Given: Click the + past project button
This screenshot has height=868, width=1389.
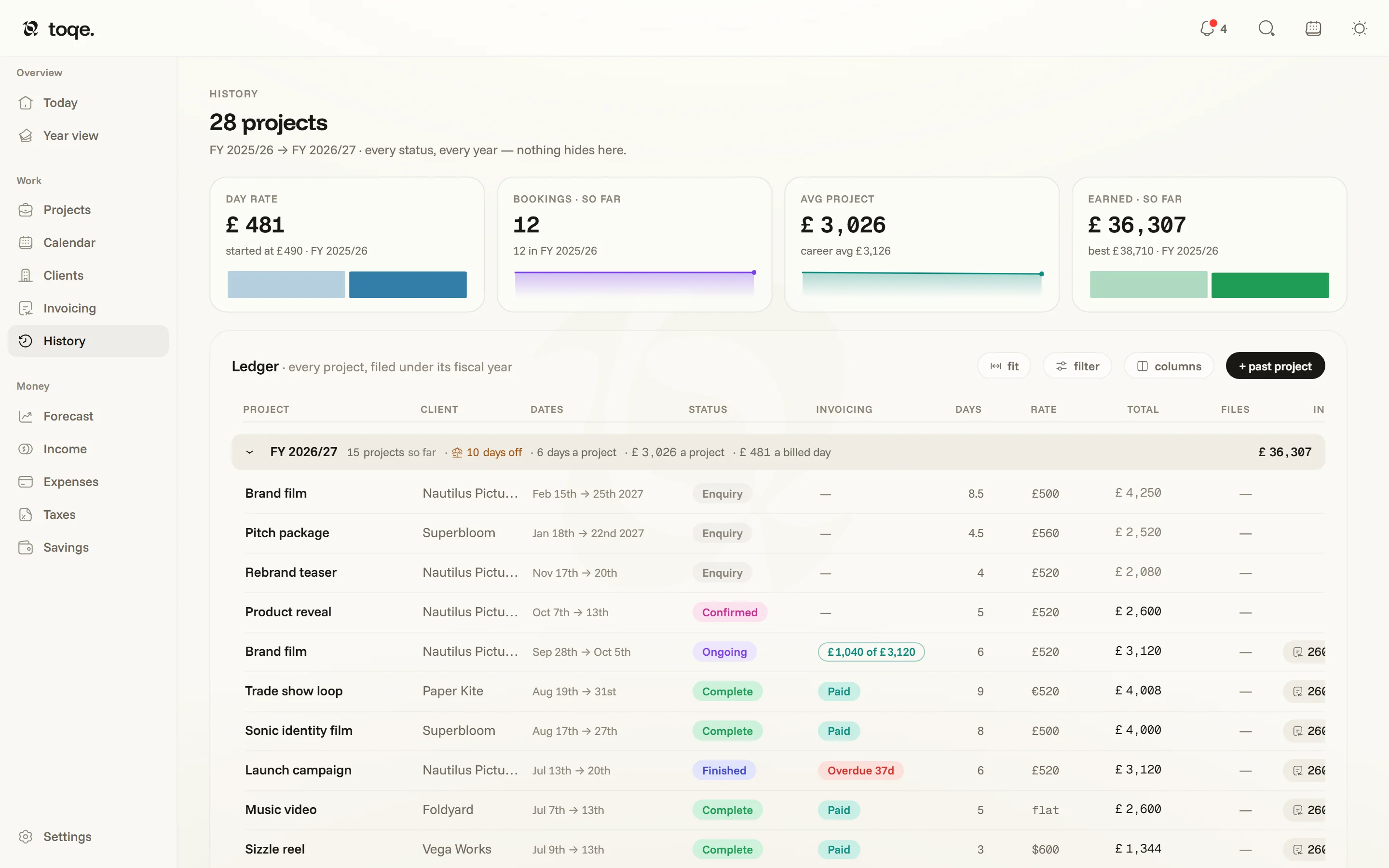Looking at the screenshot, I should click(x=1275, y=366).
